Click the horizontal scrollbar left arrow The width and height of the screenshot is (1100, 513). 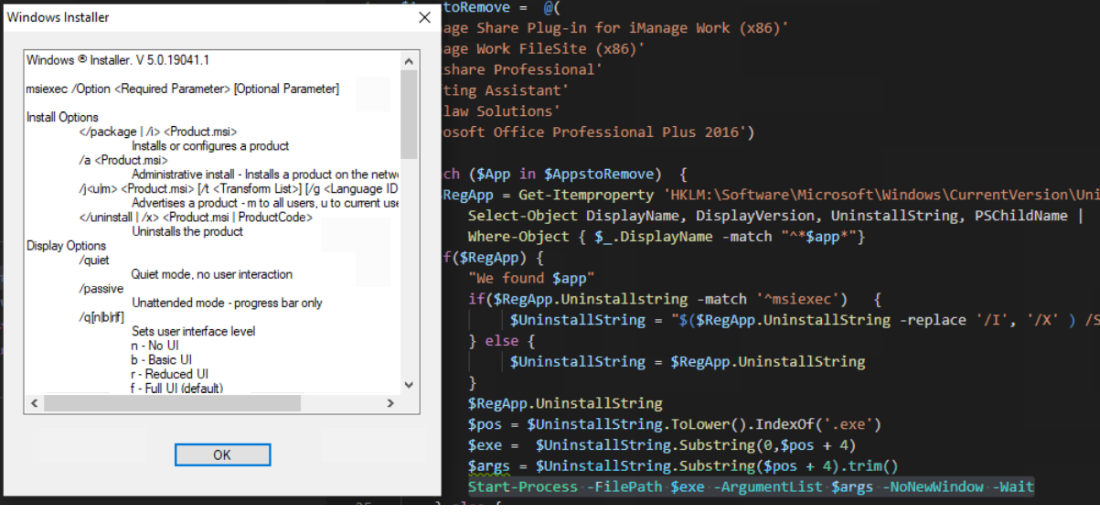pos(34,403)
